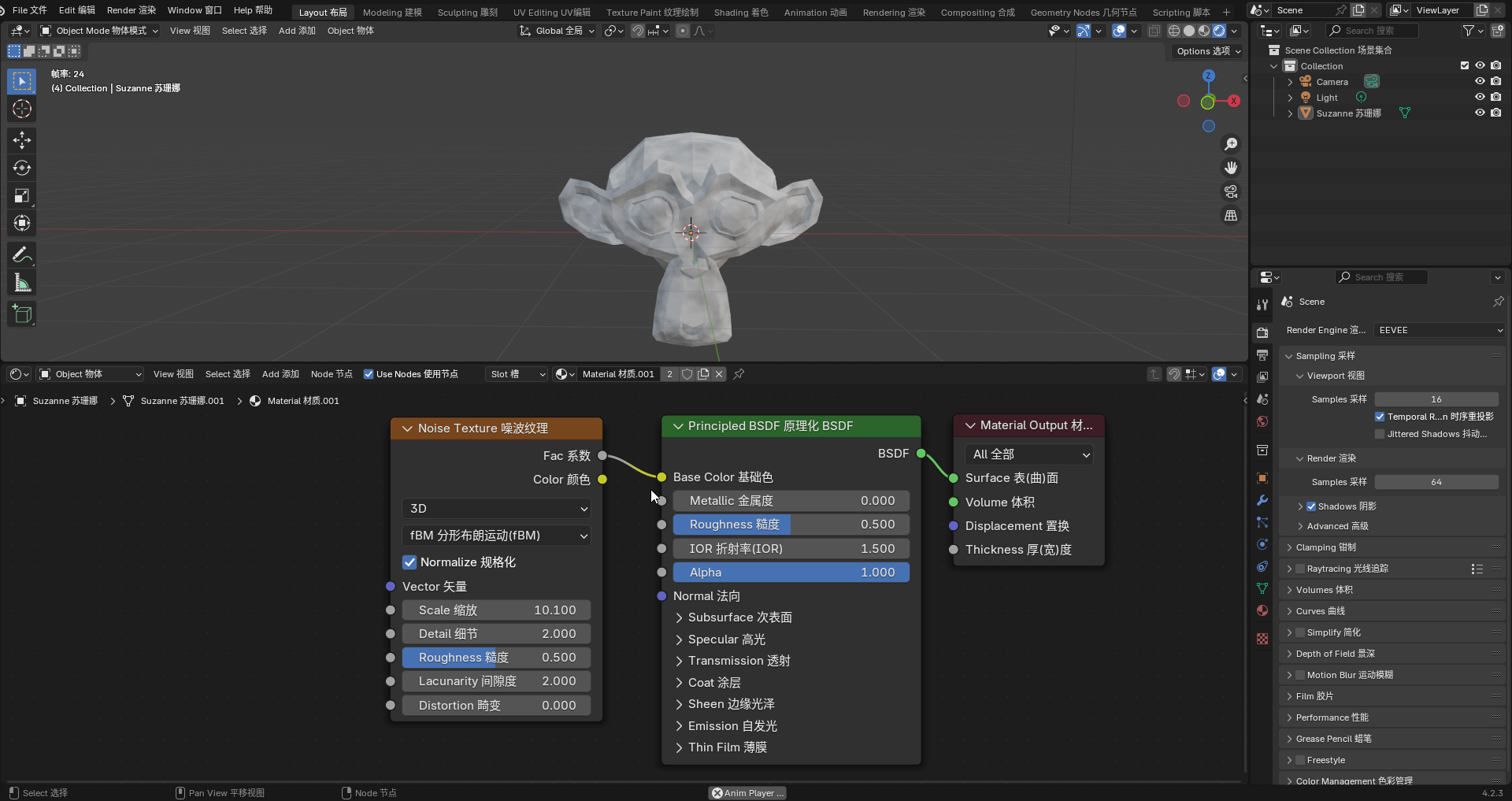Open the World properties tab
Screen dimensions: 1512x801
pos(1262,421)
